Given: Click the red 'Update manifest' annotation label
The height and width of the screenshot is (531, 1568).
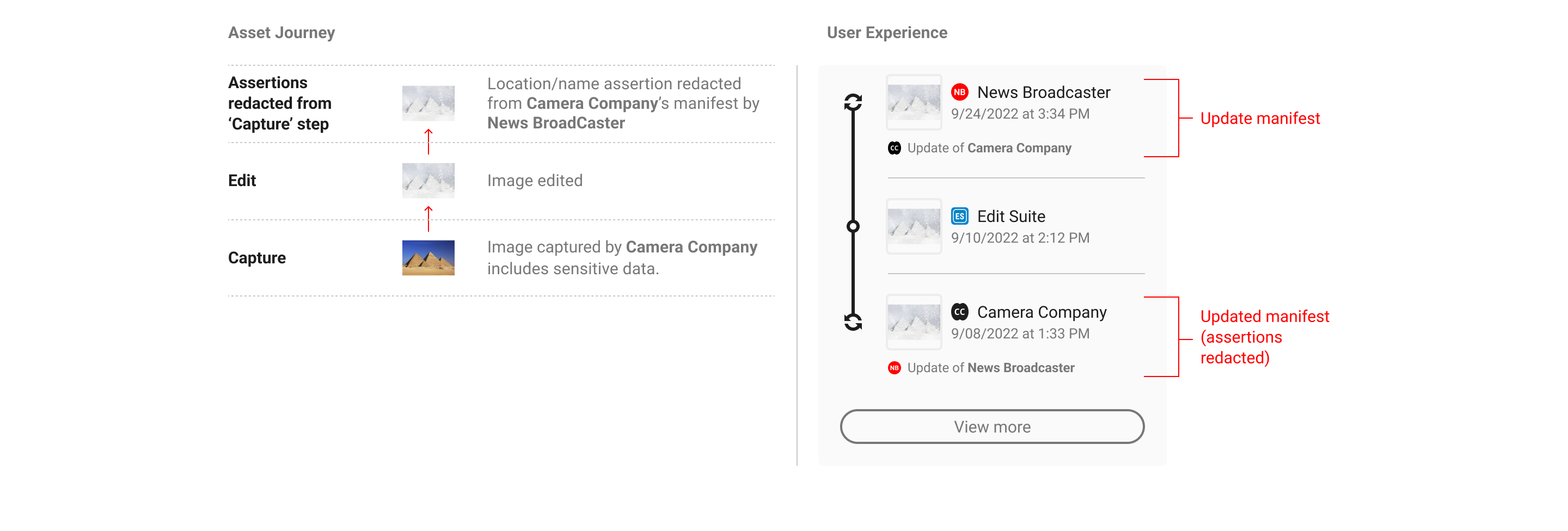Looking at the screenshot, I should click(1259, 118).
